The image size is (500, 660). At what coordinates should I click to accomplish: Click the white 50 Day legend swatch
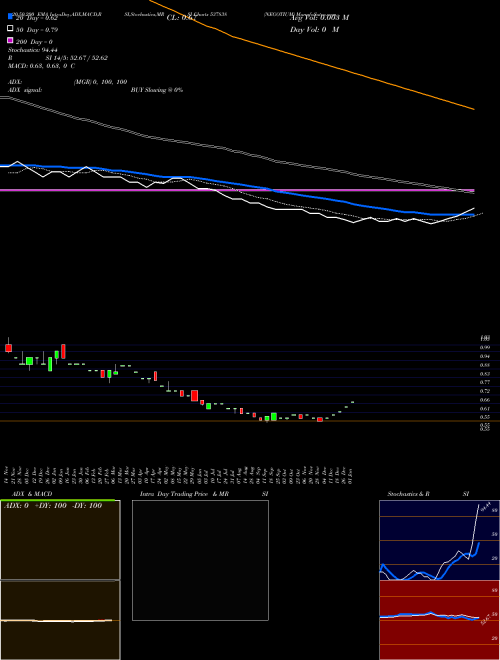(x=10, y=29)
